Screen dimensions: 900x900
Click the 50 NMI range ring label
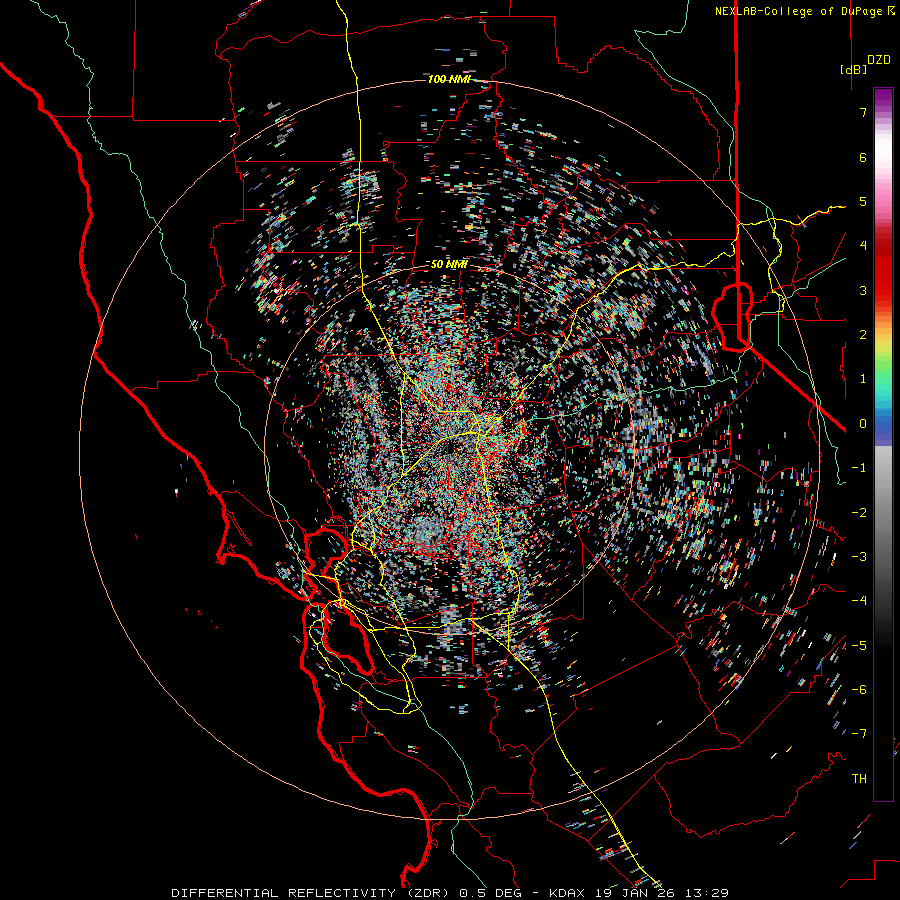(449, 265)
